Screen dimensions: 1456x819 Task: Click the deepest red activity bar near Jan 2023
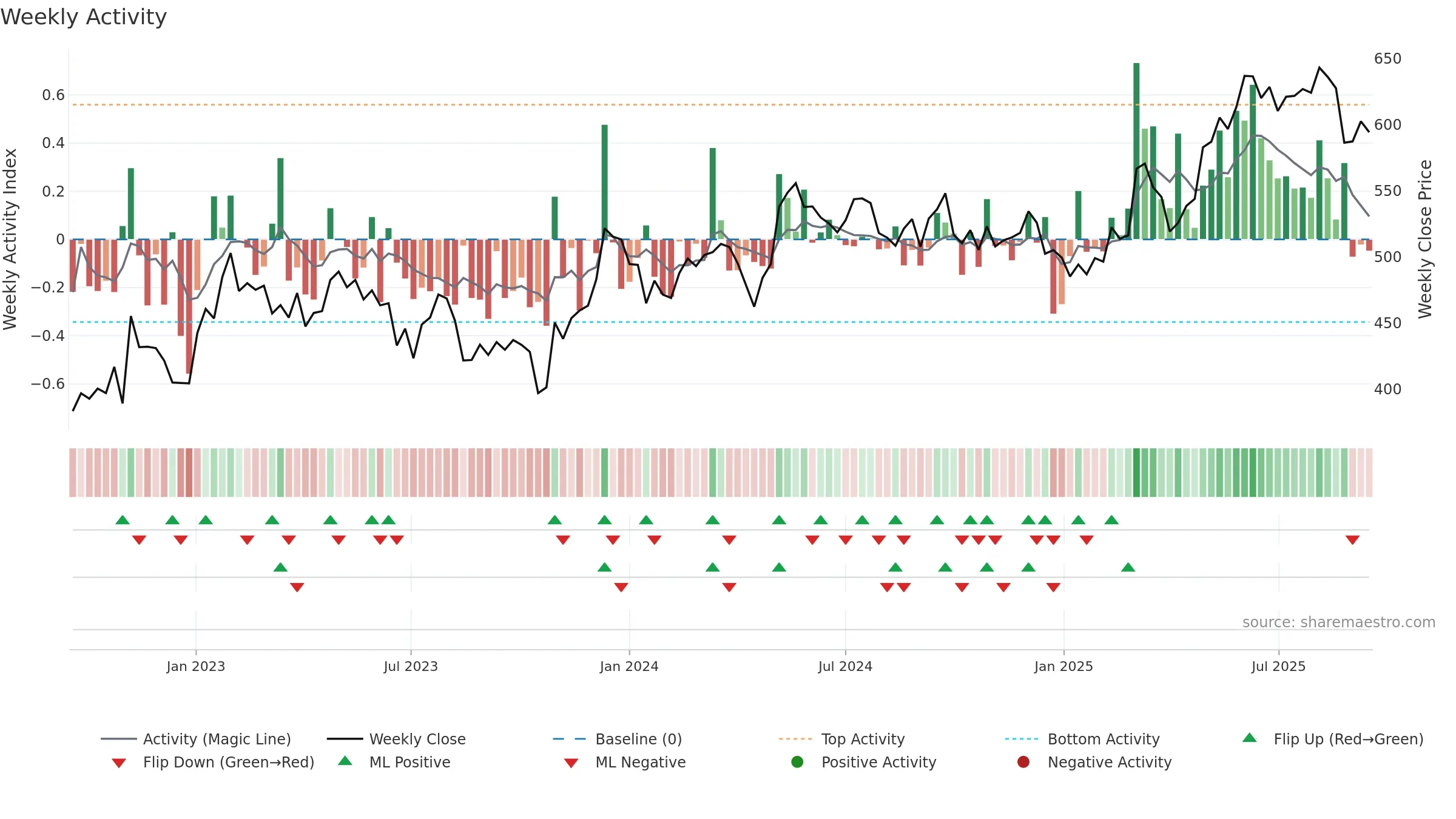[x=189, y=306]
